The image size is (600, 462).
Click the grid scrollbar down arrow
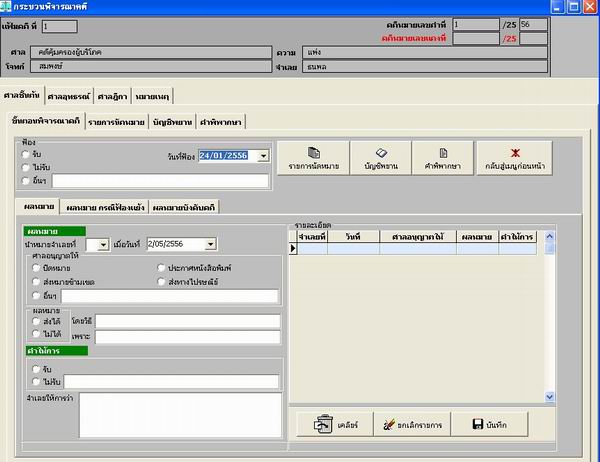pyautogui.click(x=549, y=397)
